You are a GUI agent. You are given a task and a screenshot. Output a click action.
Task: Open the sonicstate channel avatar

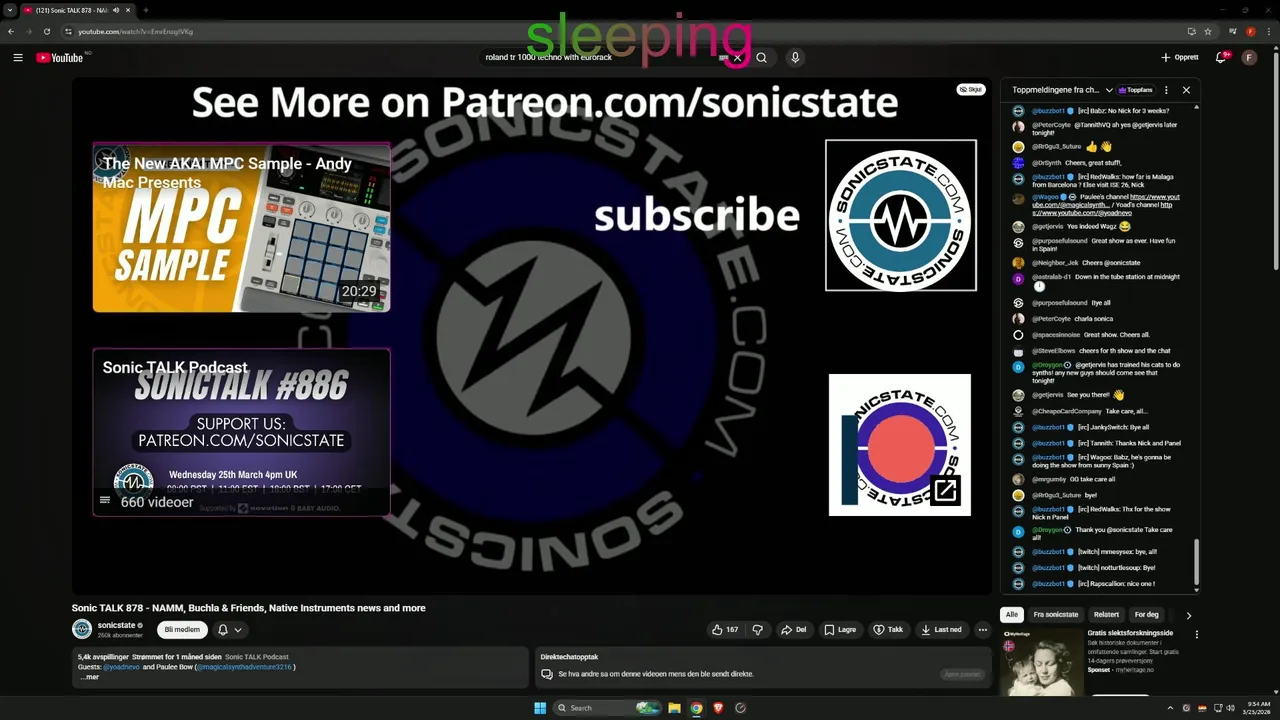tap(82, 629)
